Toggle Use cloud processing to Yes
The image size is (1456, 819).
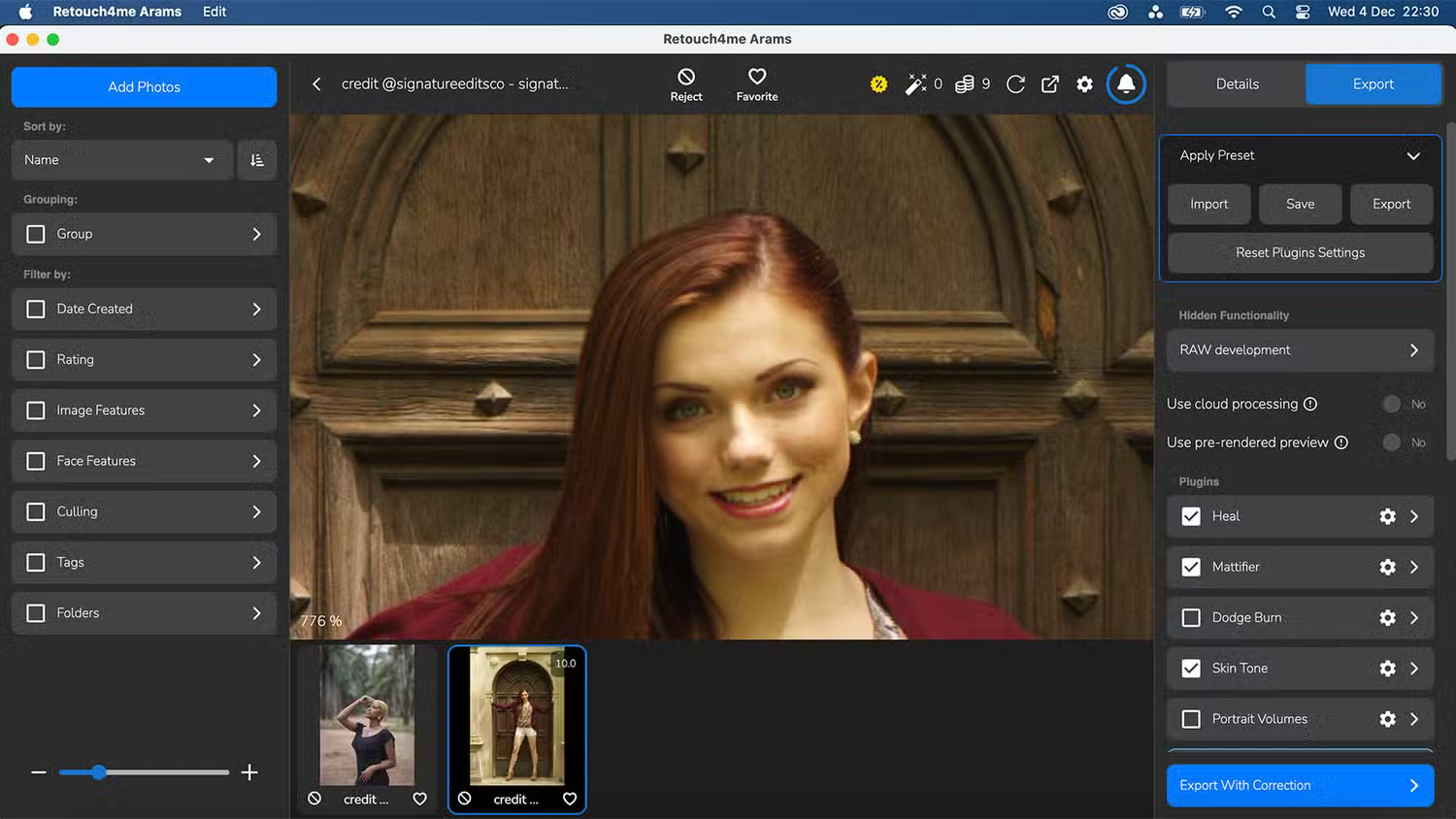(1393, 404)
